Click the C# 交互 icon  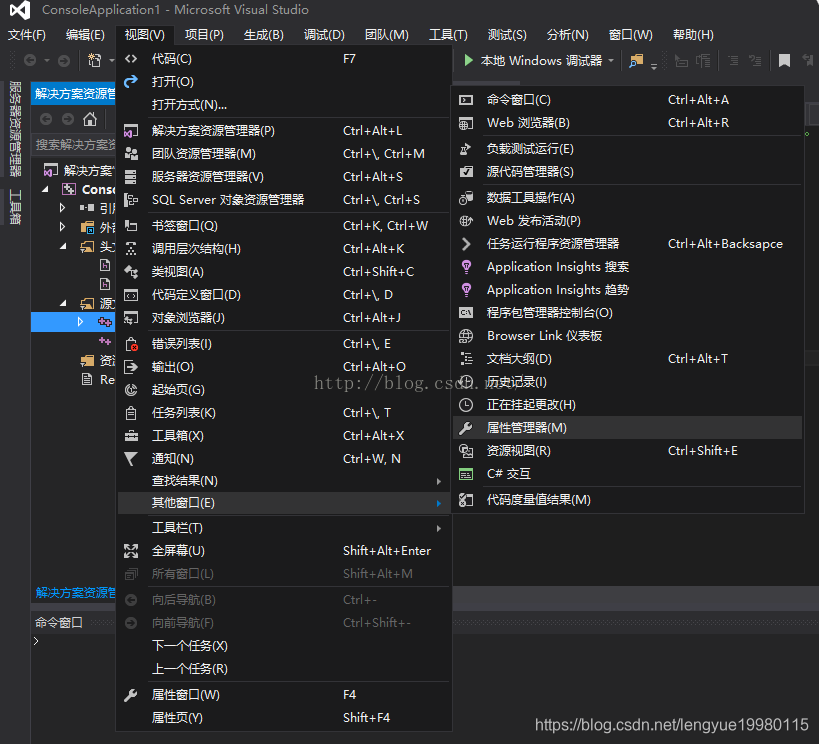click(466, 474)
